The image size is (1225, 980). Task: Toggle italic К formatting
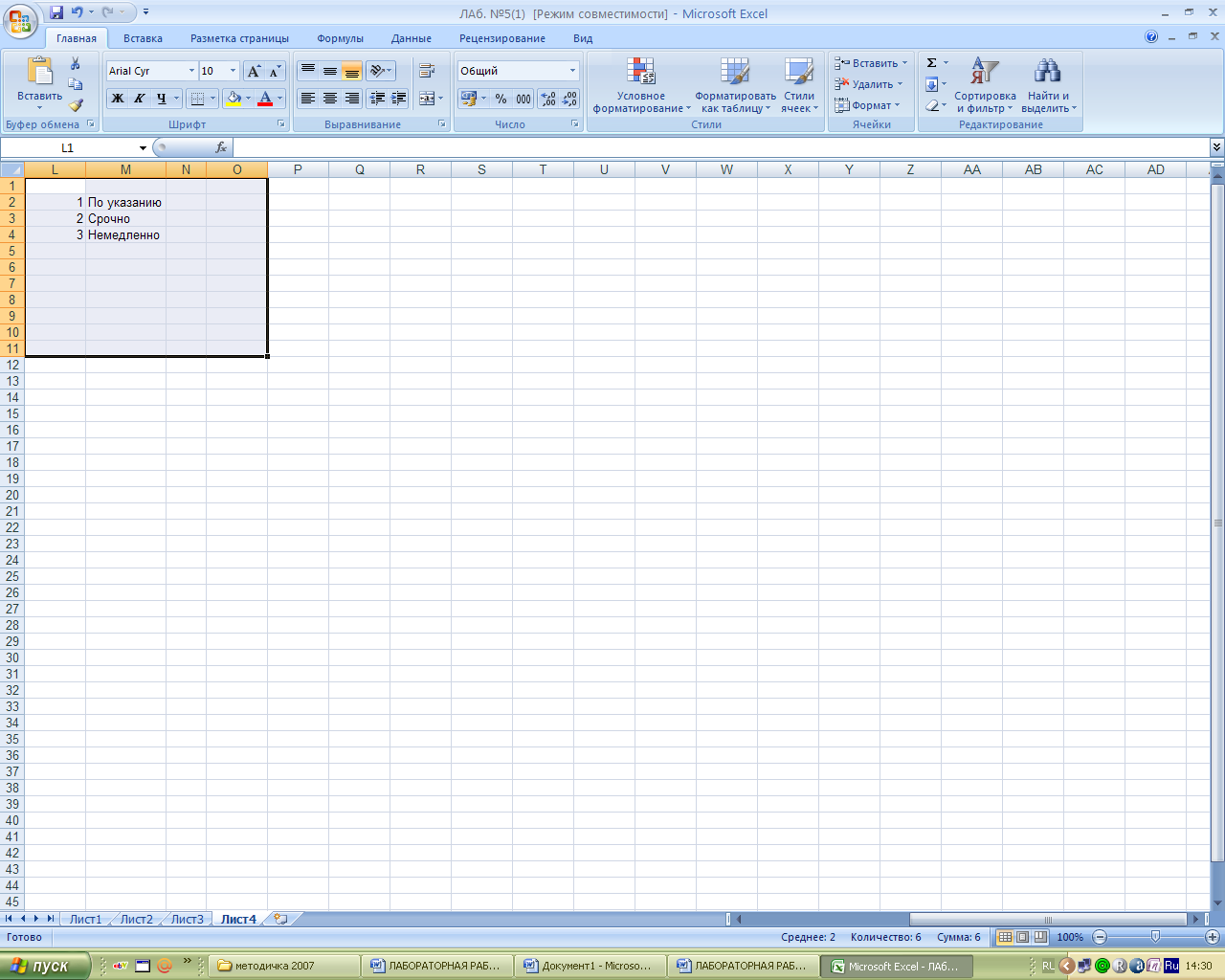[140, 99]
